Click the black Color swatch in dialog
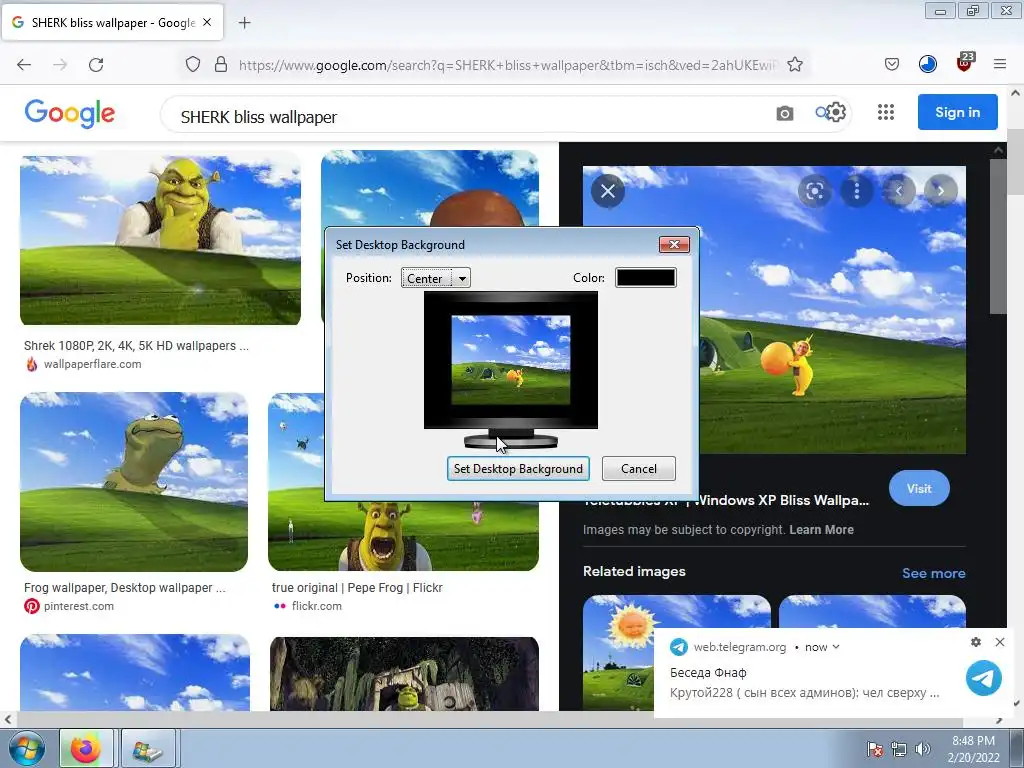 (x=646, y=278)
